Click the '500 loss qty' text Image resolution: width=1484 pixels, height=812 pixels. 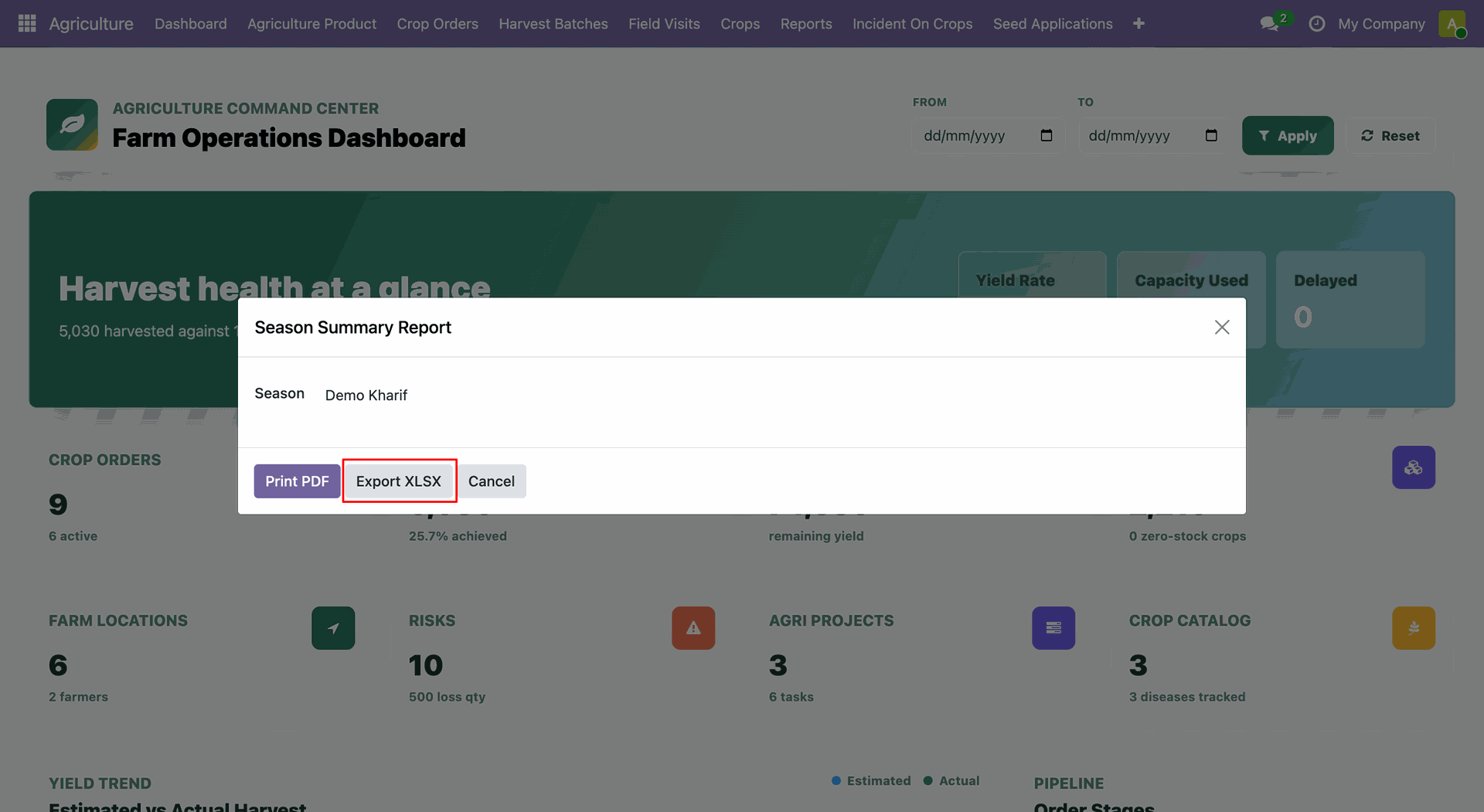[x=447, y=697]
